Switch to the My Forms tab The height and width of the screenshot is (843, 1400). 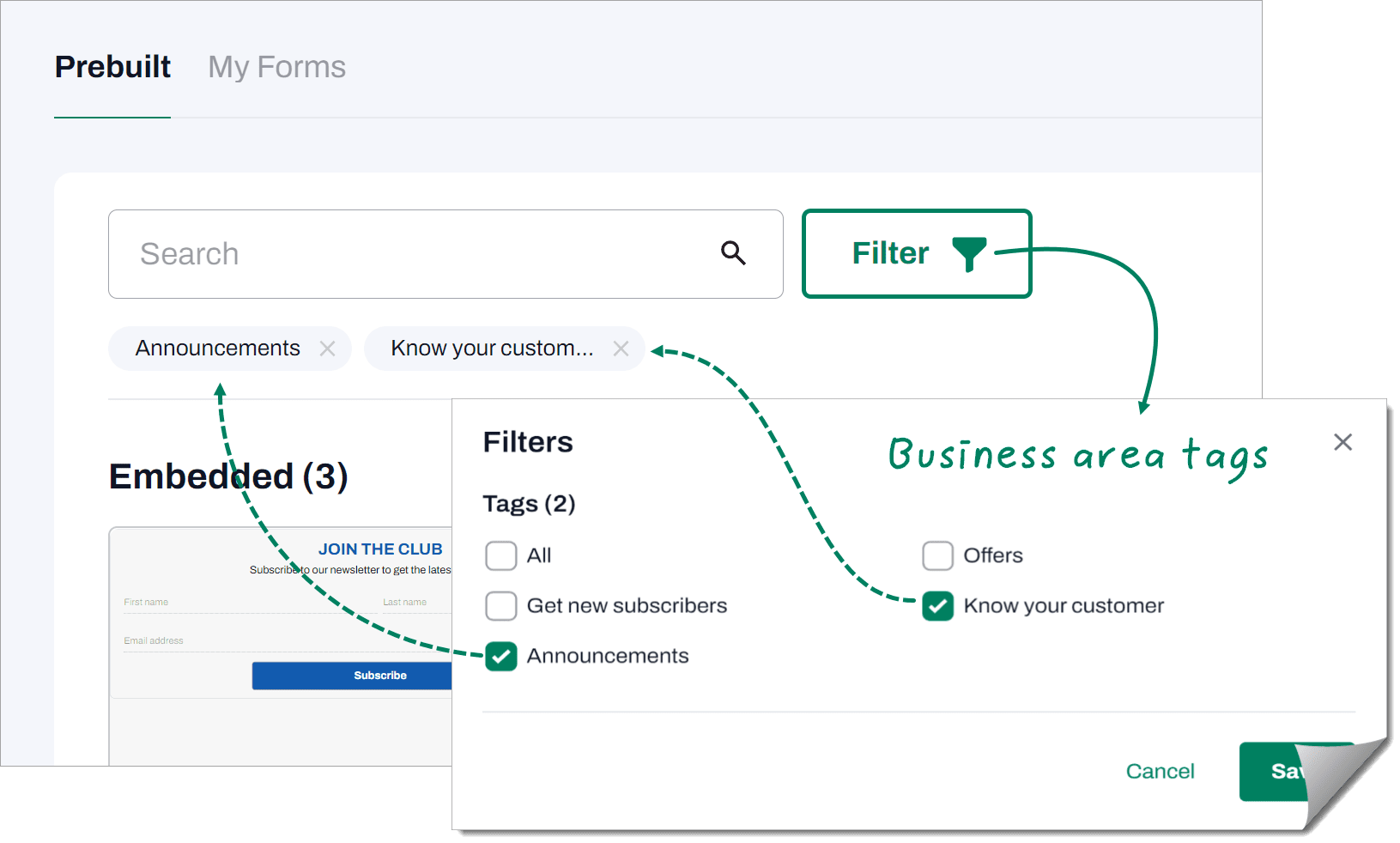(276, 67)
